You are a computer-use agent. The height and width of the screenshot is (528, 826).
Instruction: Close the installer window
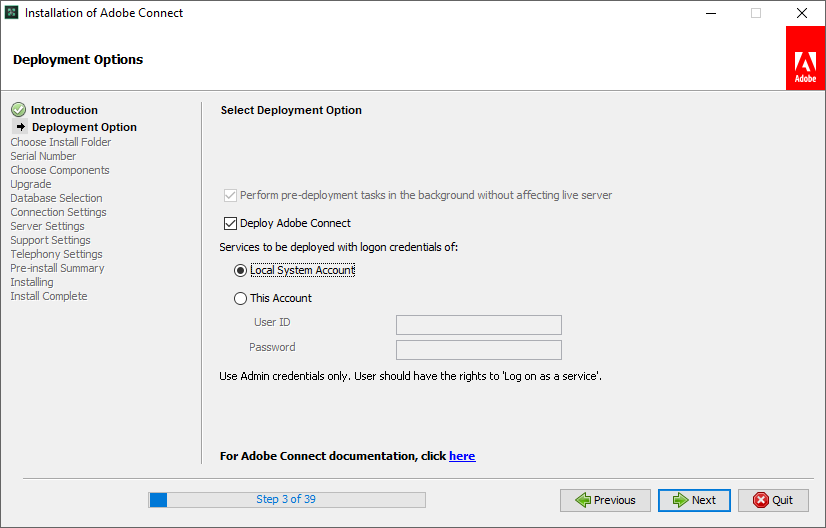pos(802,13)
